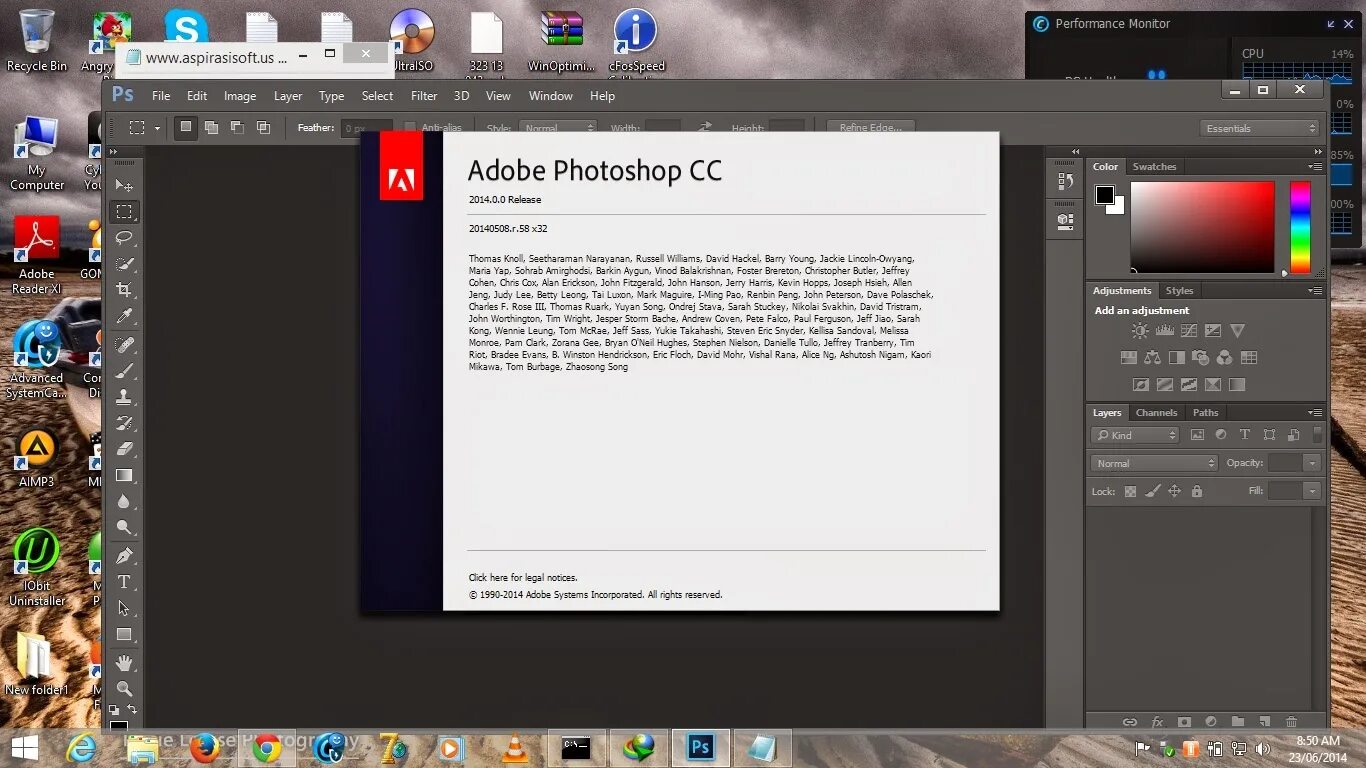Add a Levels adjustment

pos(1164,331)
